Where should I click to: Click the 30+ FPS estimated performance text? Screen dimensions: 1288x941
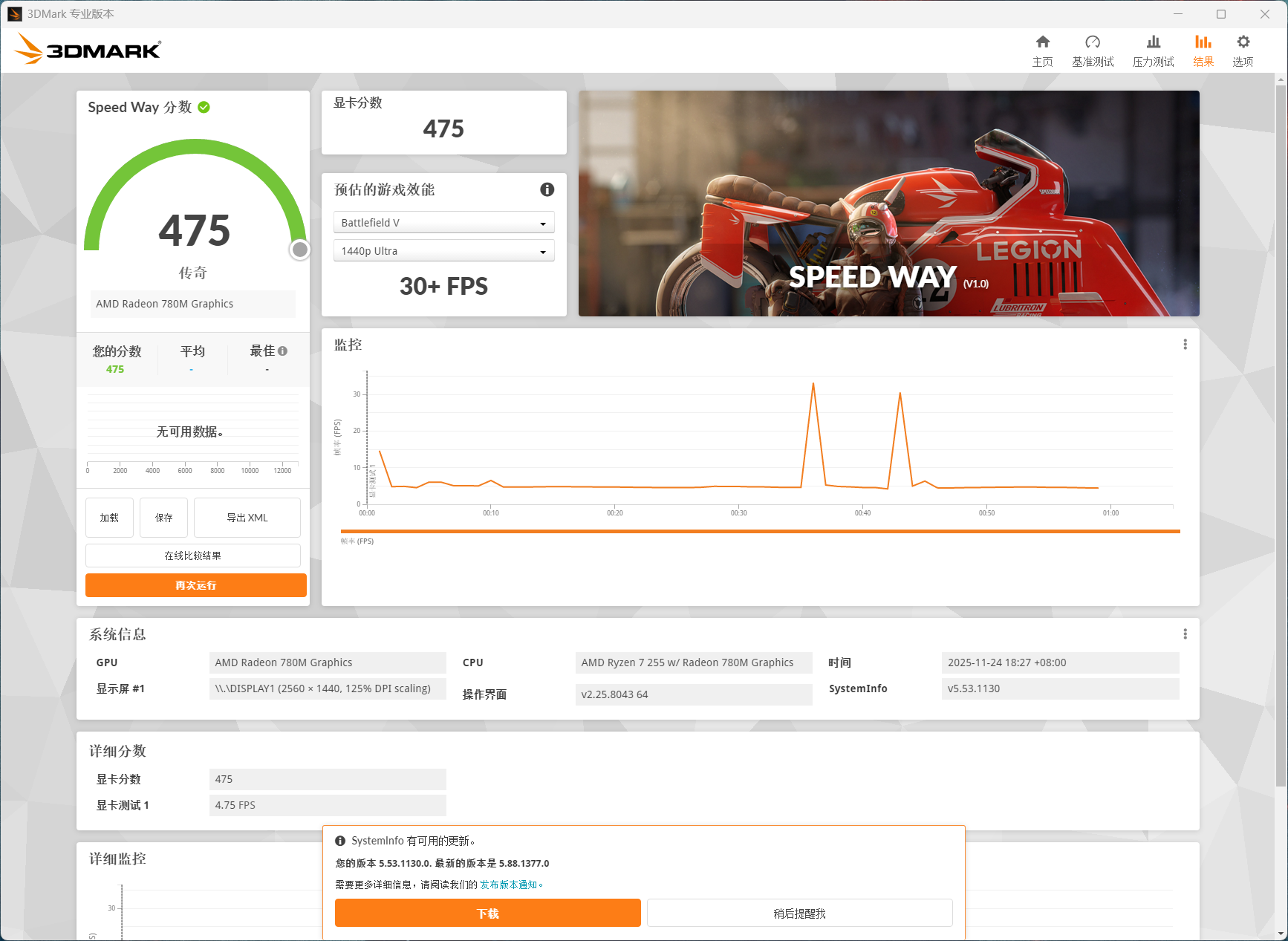(x=444, y=286)
